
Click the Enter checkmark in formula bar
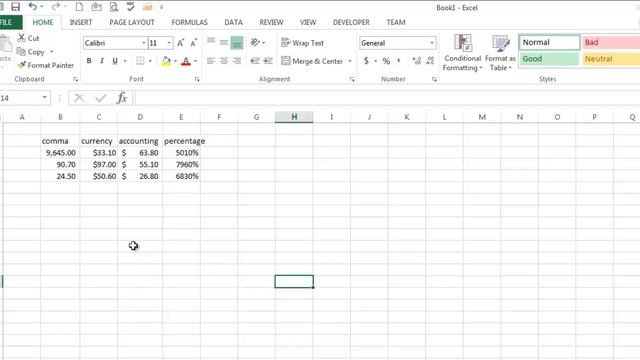[100, 98]
